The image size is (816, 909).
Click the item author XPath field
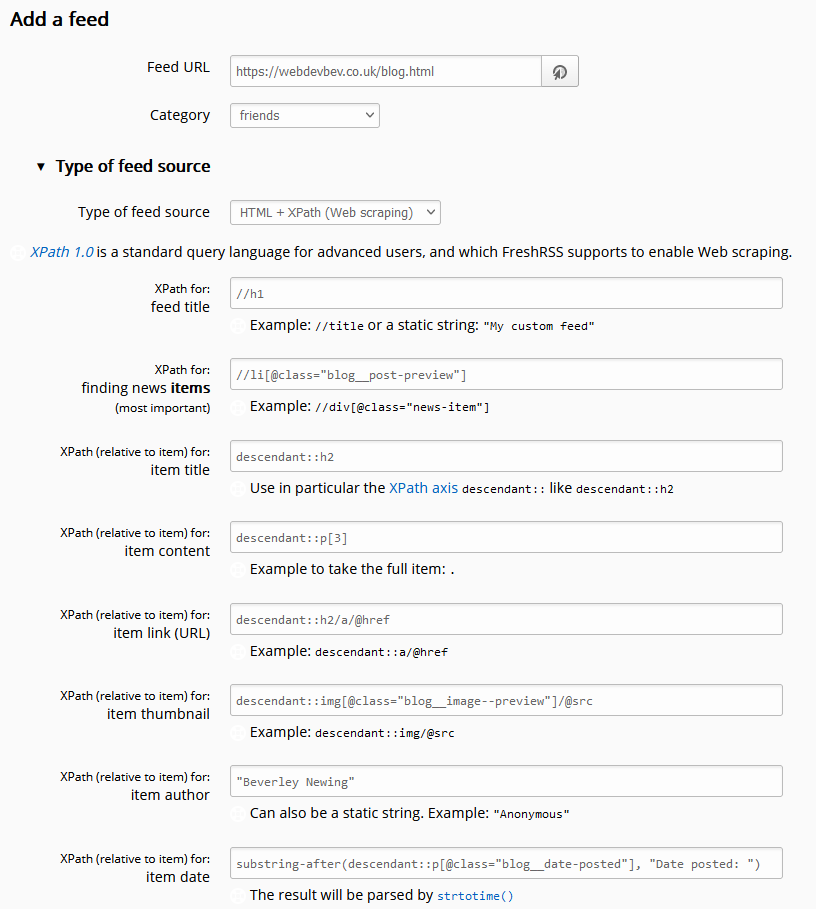tap(506, 781)
